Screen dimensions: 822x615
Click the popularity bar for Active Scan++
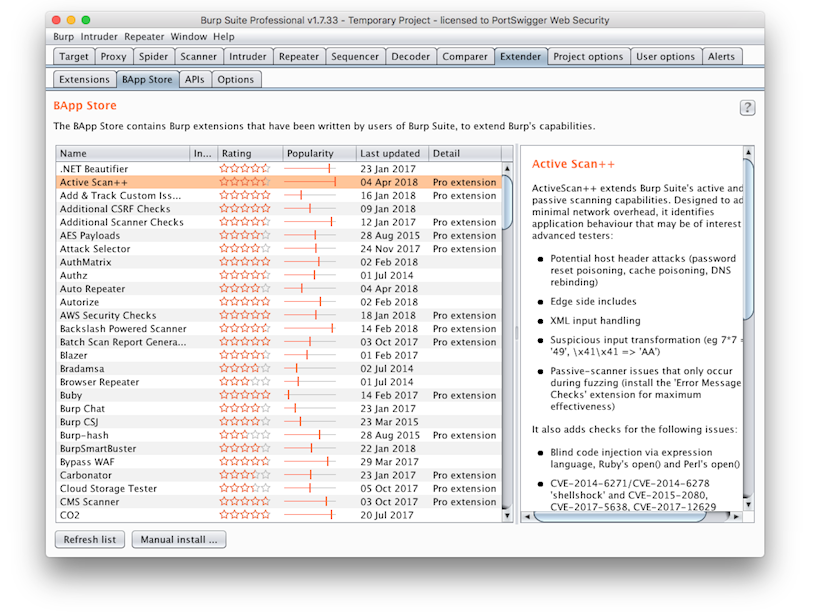tap(310, 182)
